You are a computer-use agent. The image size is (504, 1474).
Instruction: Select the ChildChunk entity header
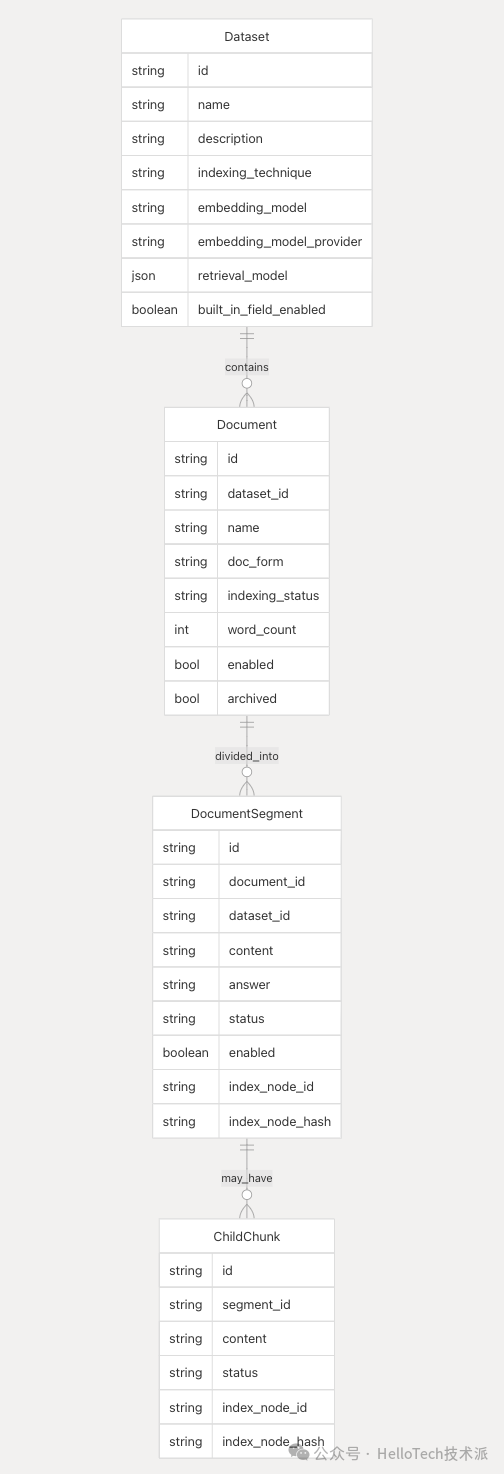coord(247,1237)
